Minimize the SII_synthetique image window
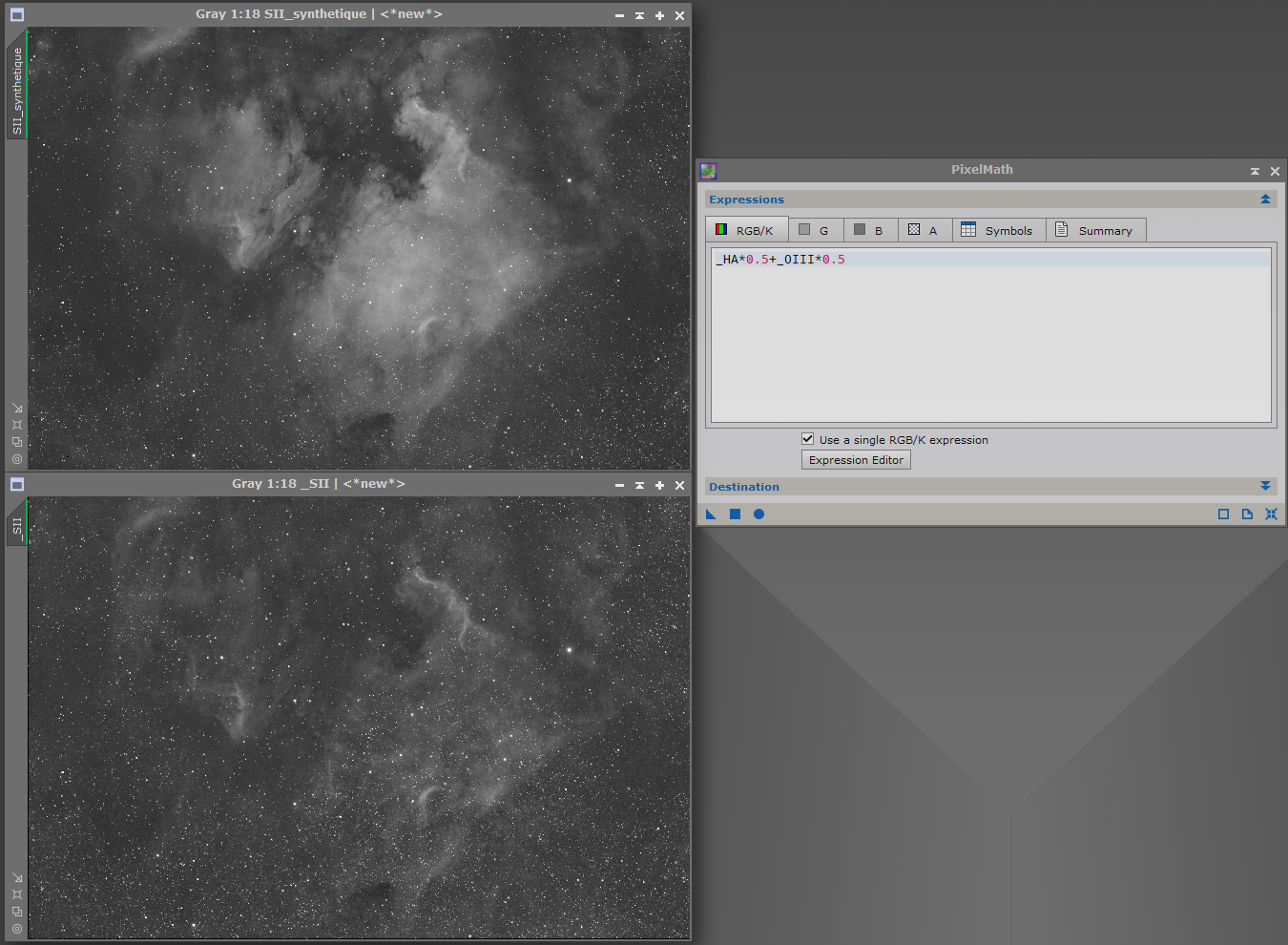Viewport: 1288px width, 945px height. click(x=619, y=15)
